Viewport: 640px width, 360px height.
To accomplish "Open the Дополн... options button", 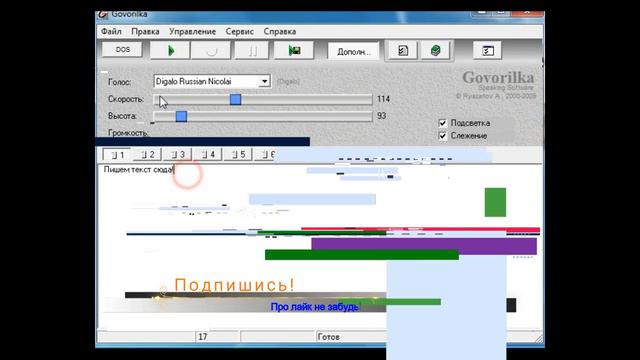I will 353,52.
